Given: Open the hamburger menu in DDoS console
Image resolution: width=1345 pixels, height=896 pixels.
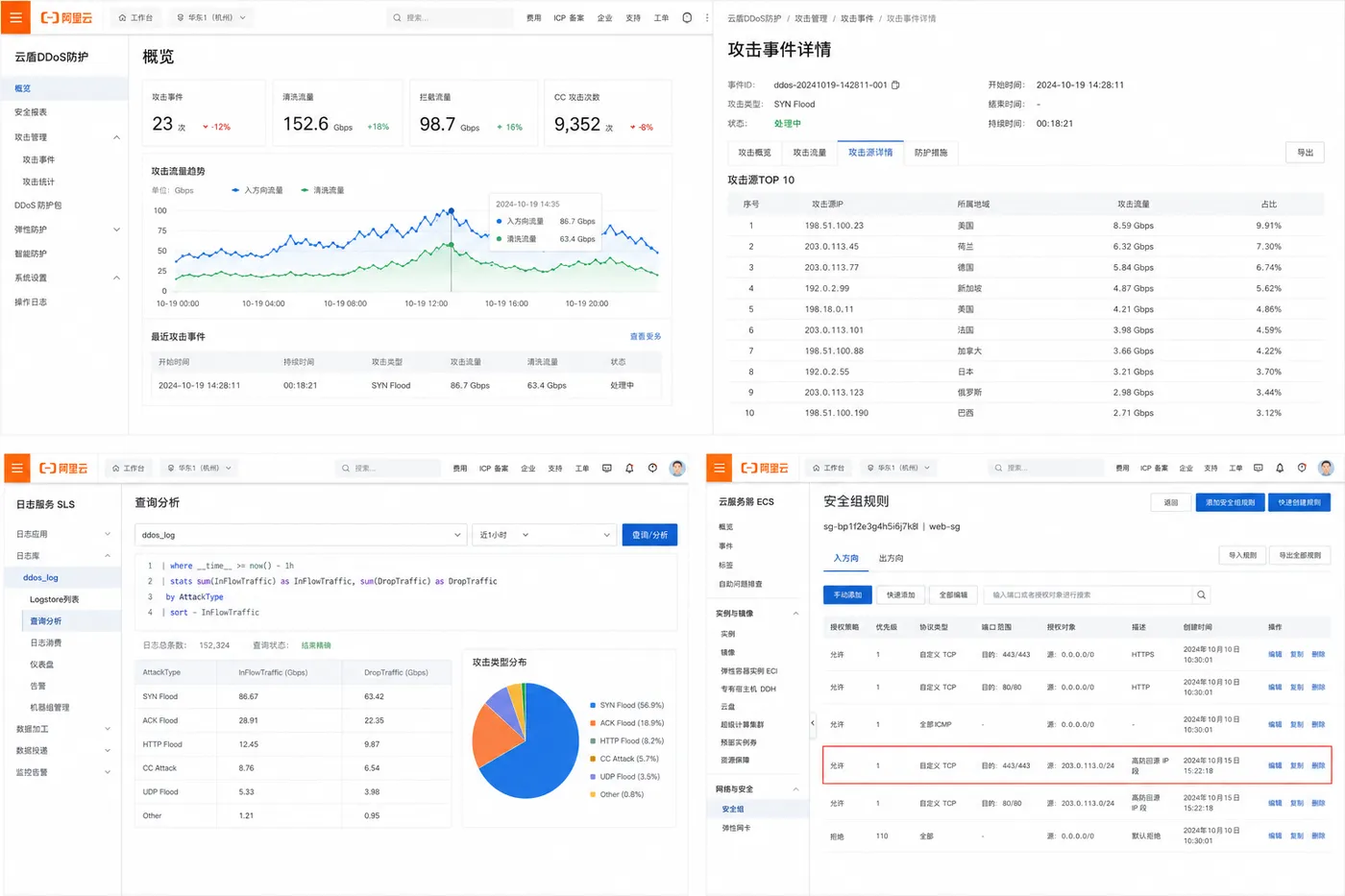Looking at the screenshot, I should (15, 17).
